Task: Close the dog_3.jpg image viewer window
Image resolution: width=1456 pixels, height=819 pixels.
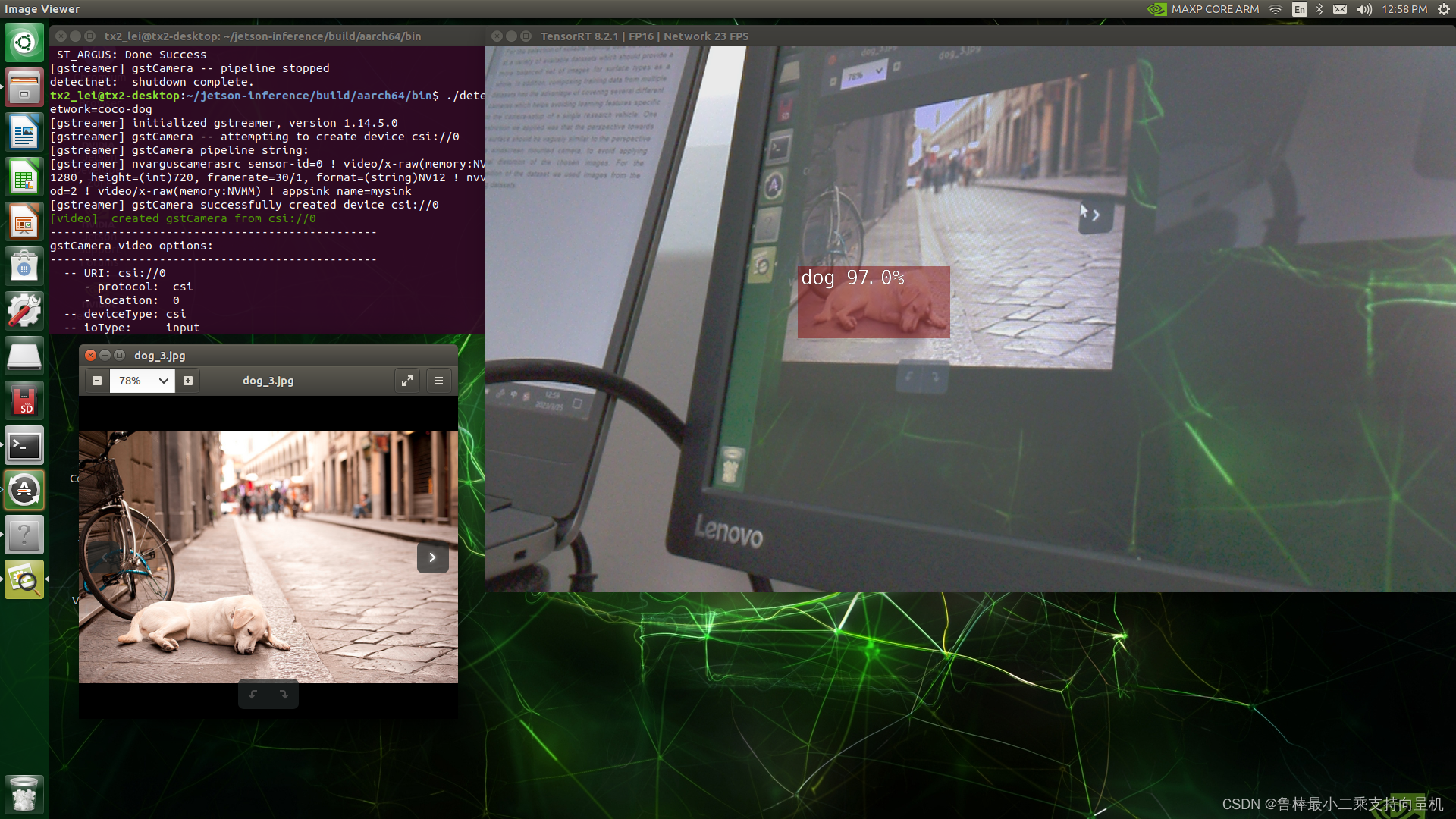Action: tap(90, 356)
